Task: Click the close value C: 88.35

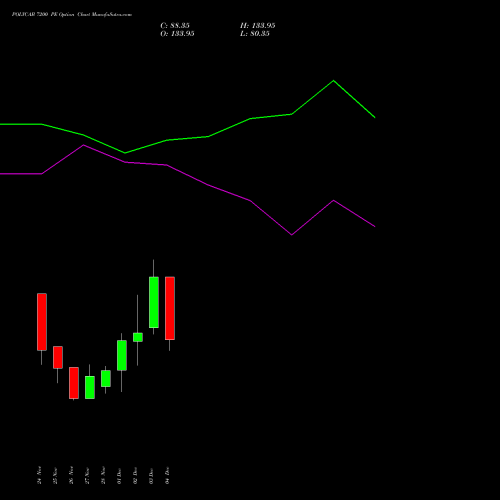Action: tap(175, 26)
